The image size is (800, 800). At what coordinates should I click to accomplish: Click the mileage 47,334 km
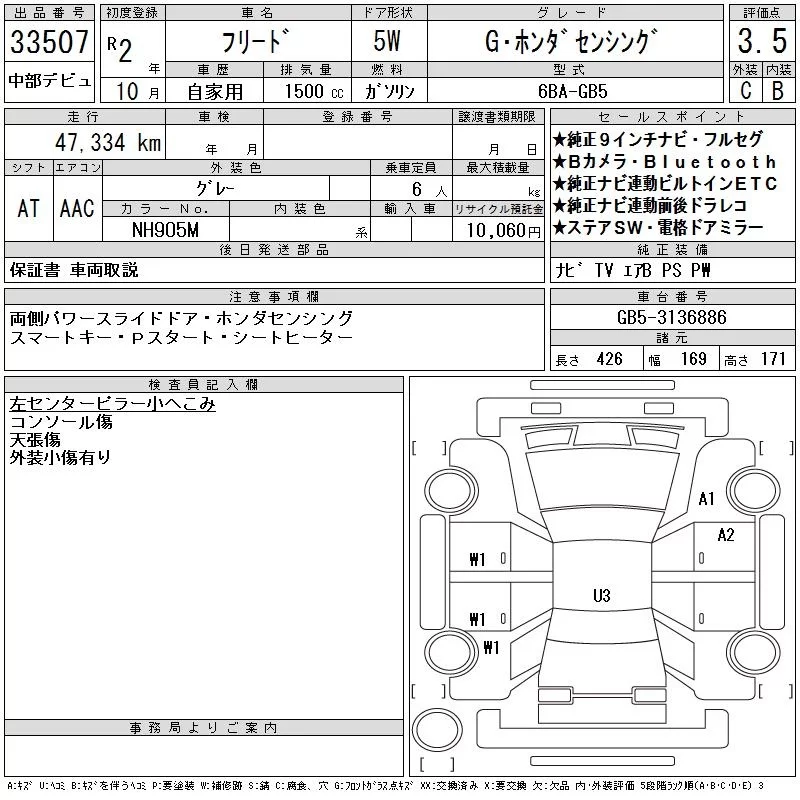pos(108,142)
